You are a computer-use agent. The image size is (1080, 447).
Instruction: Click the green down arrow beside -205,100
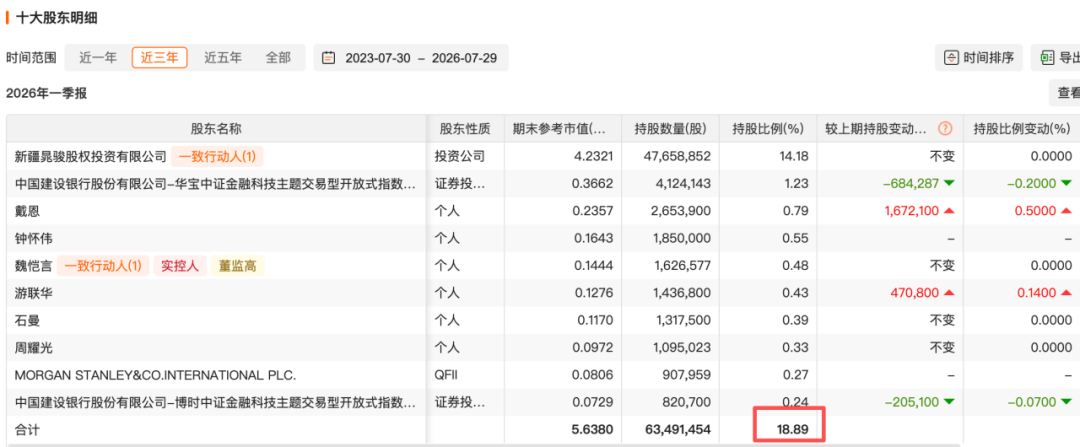[x=950, y=401]
